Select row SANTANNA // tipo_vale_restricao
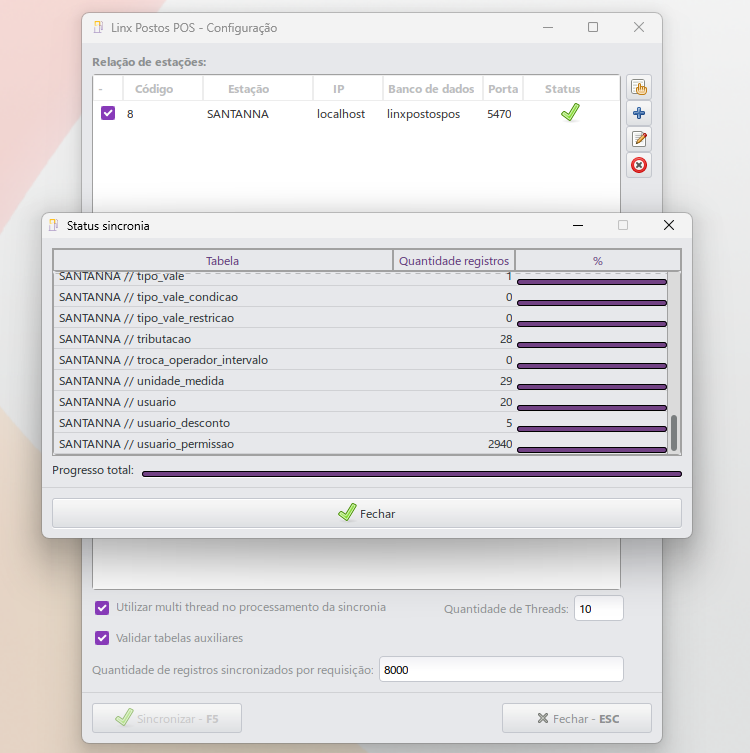The height and width of the screenshot is (753, 750). coord(361,318)
